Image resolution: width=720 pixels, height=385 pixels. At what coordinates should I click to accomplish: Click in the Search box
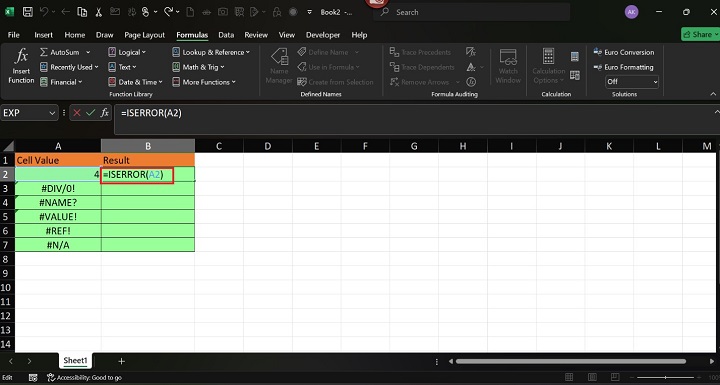pyautogui.click(x=472, y=12)
